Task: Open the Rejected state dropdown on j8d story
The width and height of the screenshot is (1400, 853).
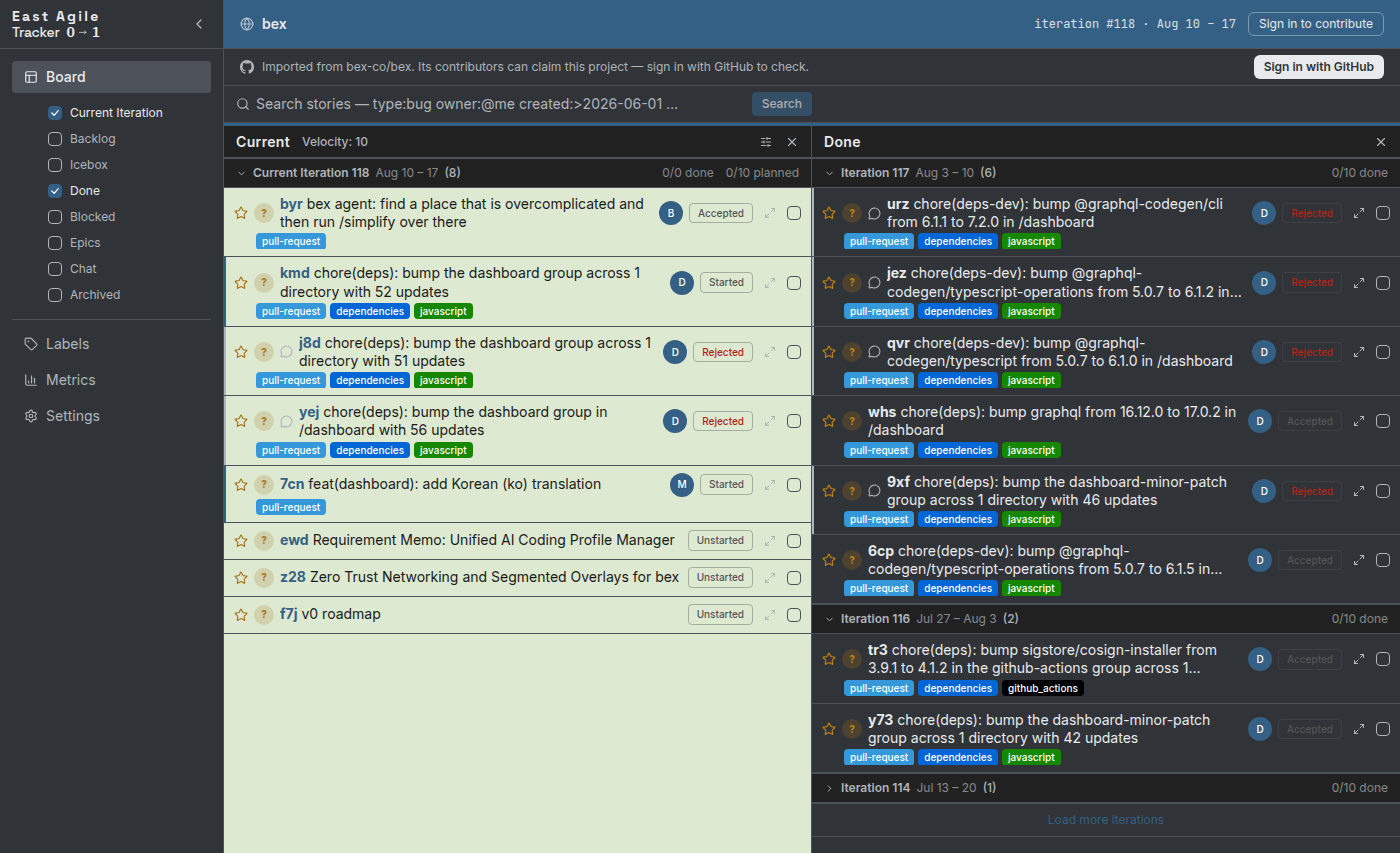Action: (x=723, y=352)
